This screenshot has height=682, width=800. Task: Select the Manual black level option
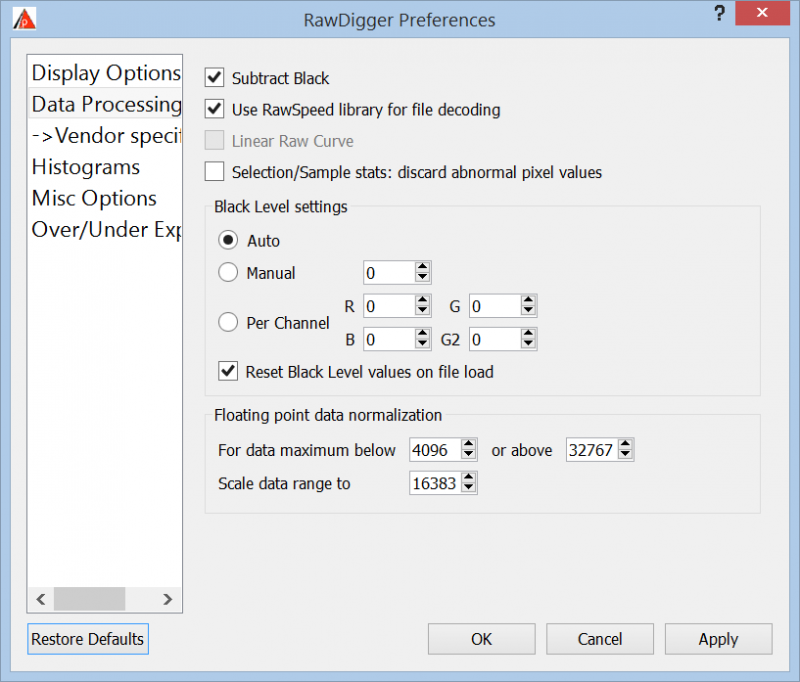[228, 272]
